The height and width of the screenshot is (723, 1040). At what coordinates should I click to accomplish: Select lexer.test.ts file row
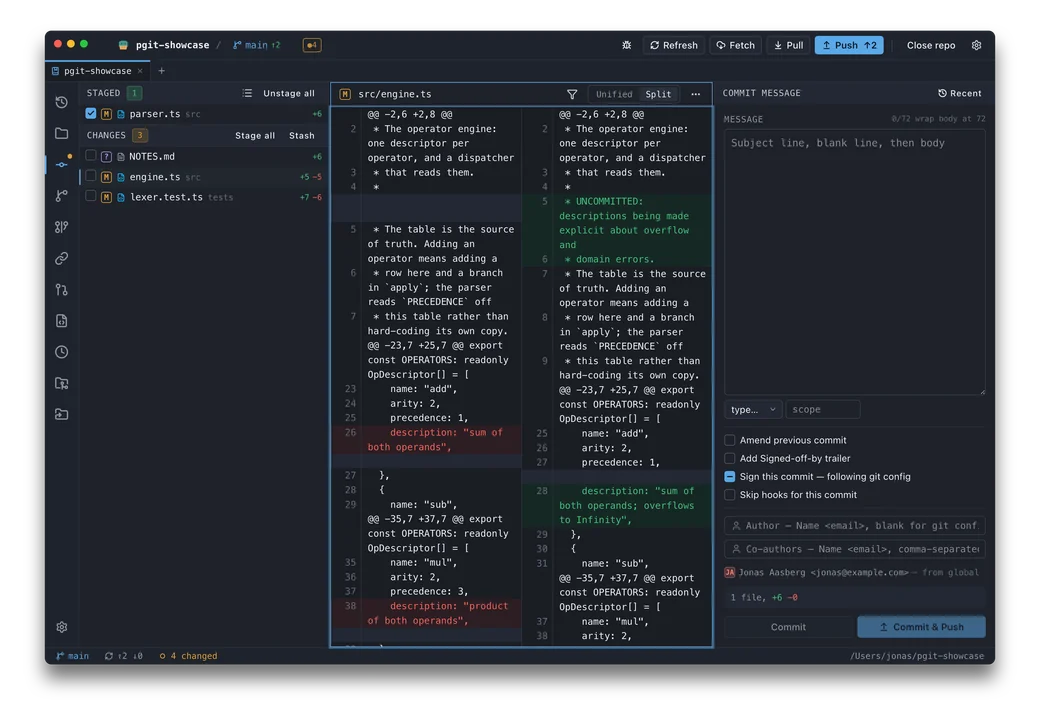pyautogui.click(x=203, y=197)
